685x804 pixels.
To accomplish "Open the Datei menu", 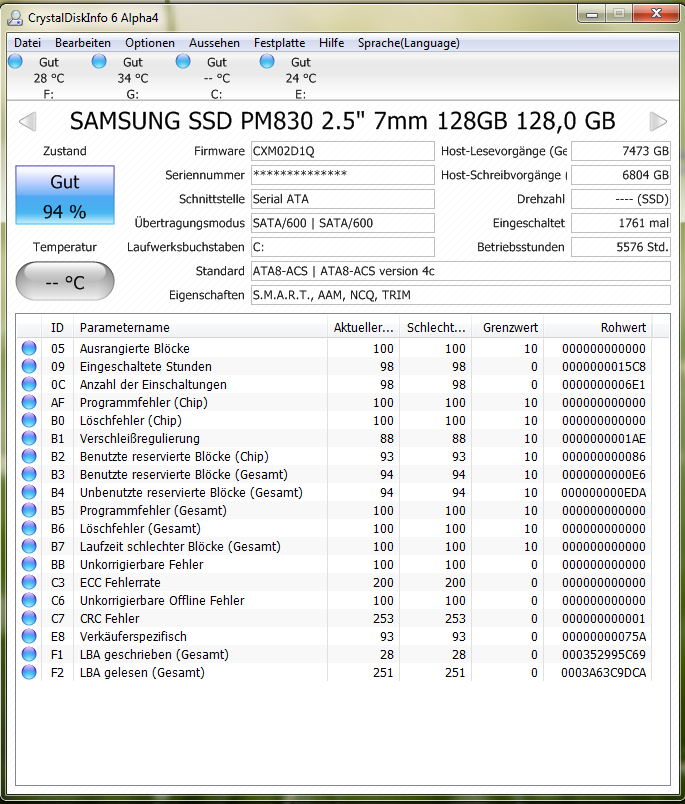I will click(x=27, y=43).
